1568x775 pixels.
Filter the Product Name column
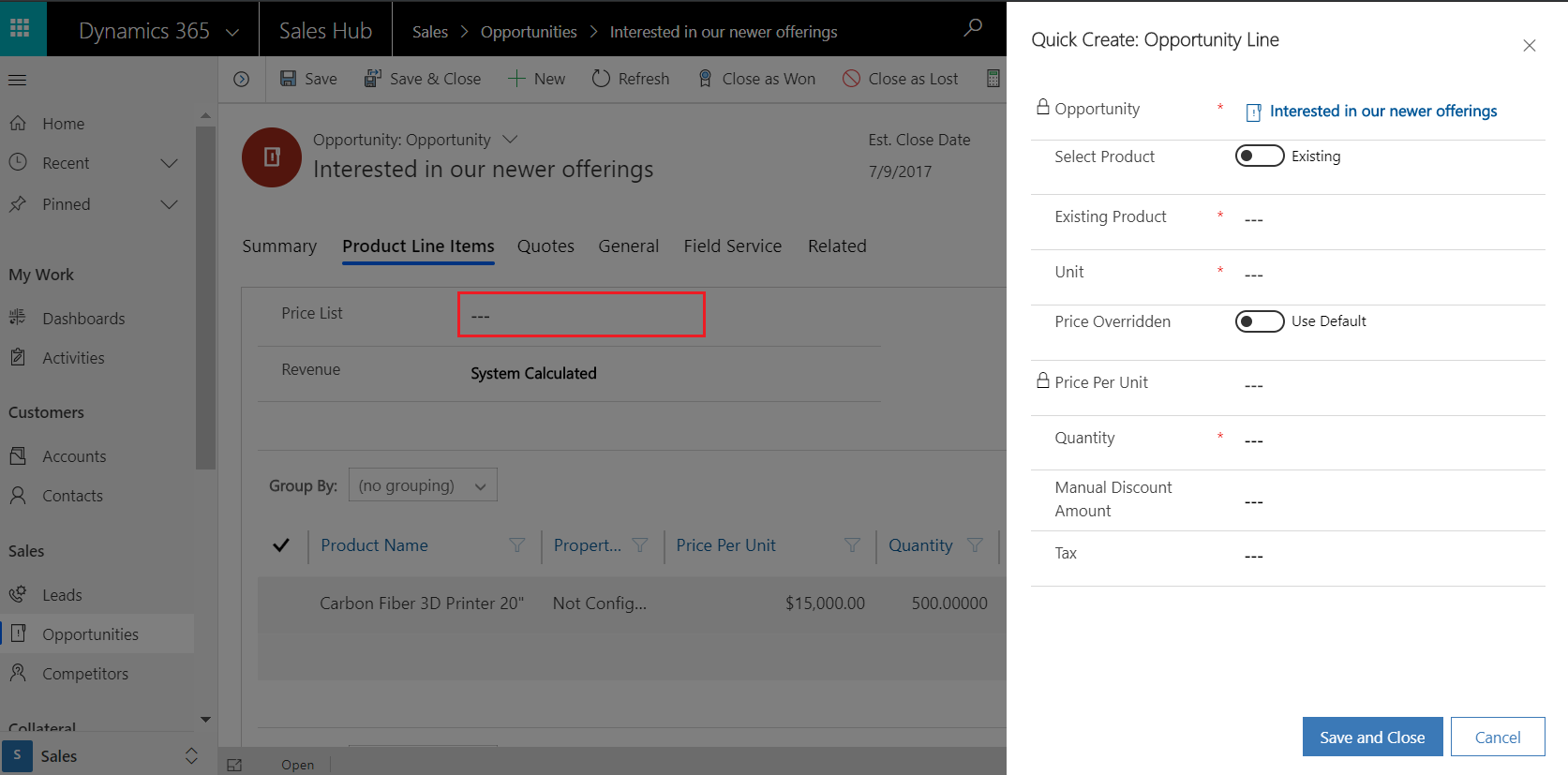[516, 545]
